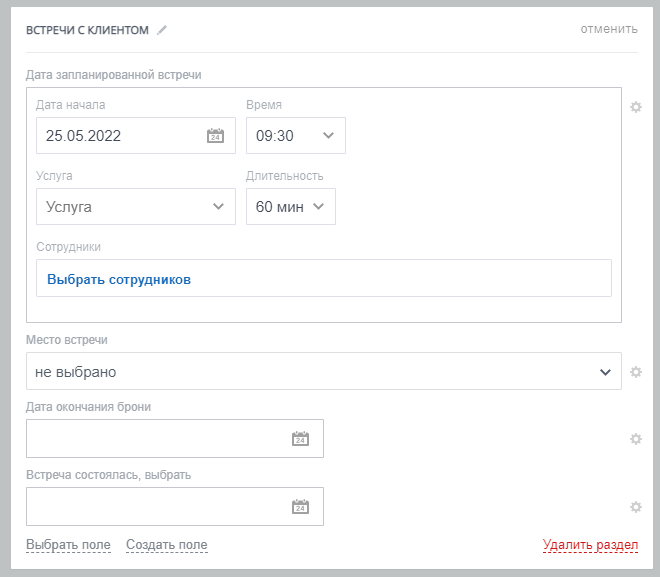Open calendar in Дата окончания брони field
Screen dimensions: 660x577
(x=300, y=438)
